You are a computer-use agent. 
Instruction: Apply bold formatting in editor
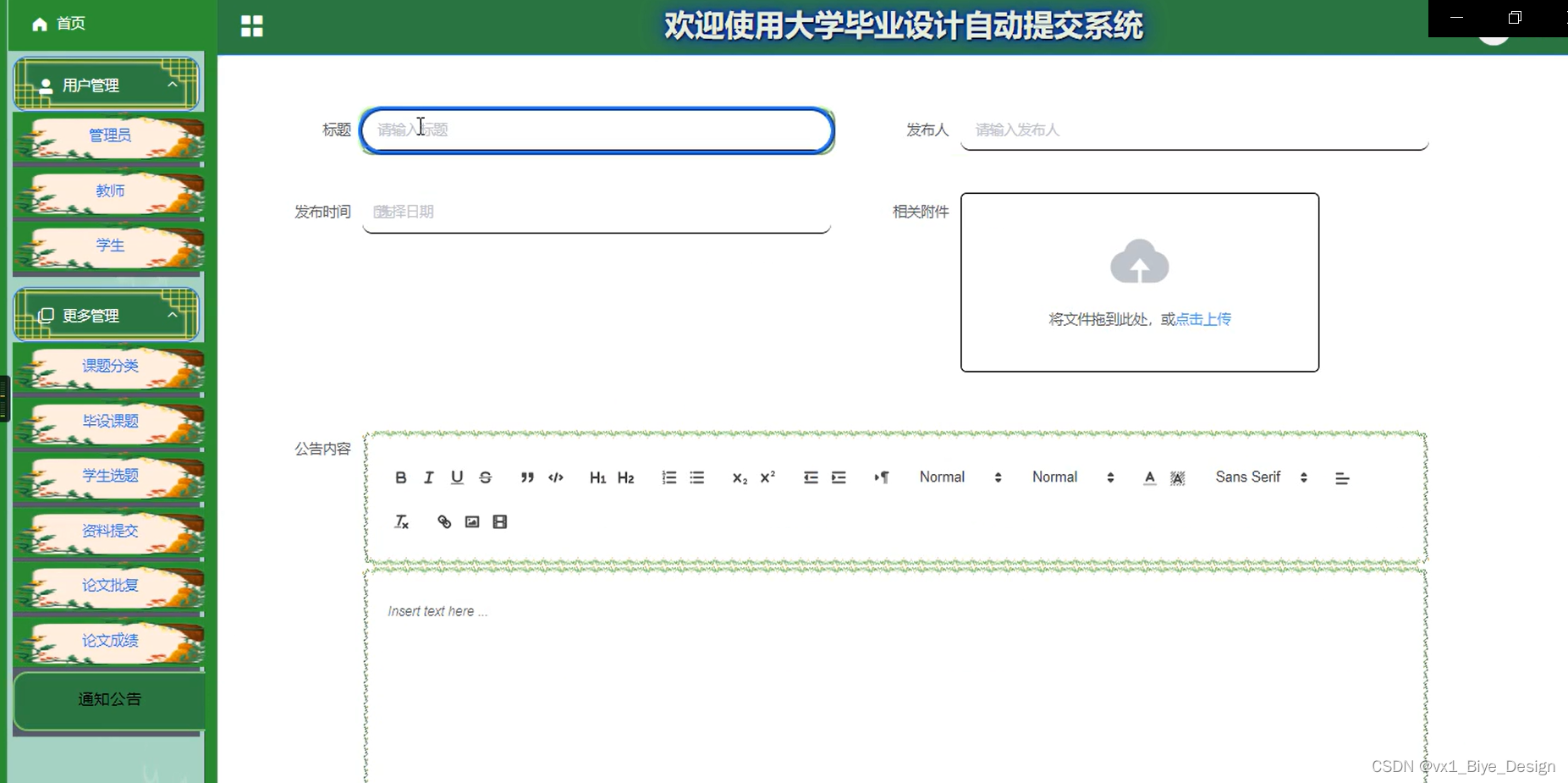tap(401, 477)
